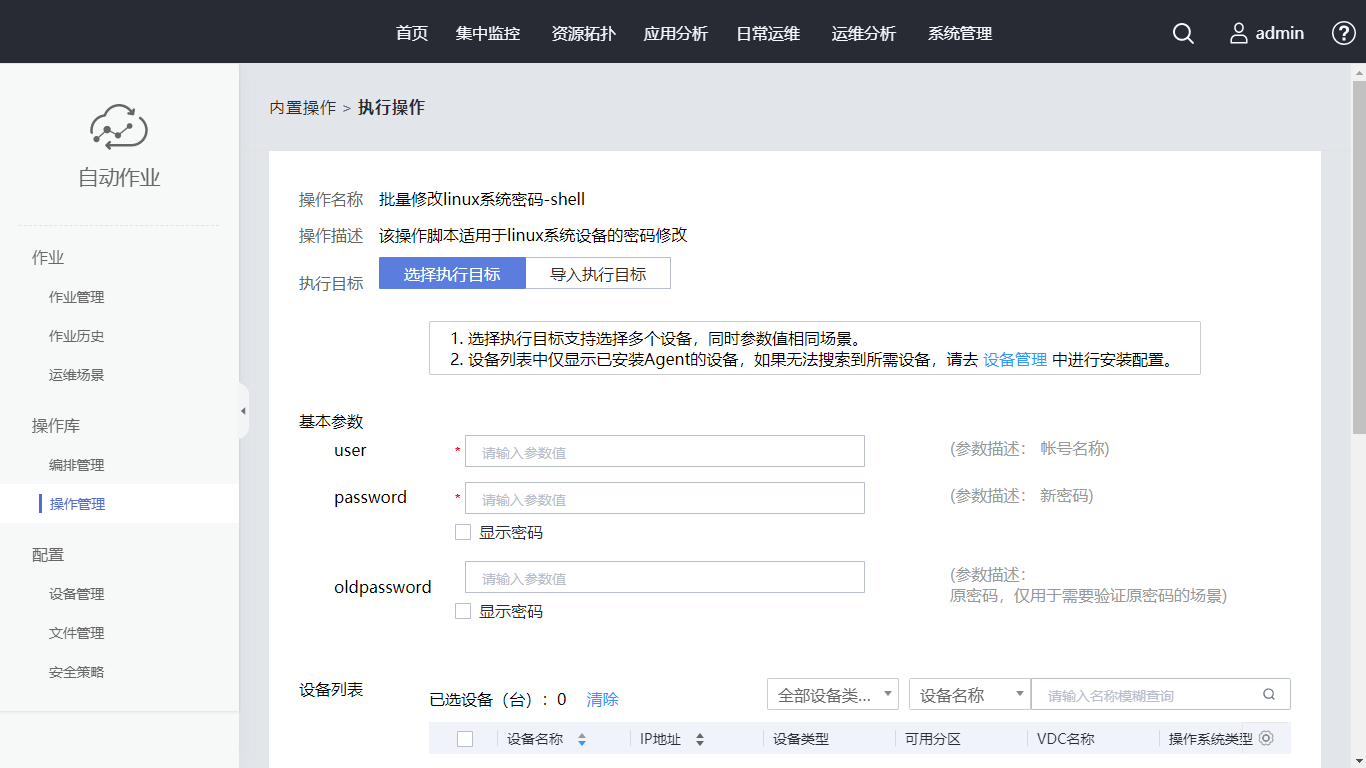Open the 设备名称 search field dropdown
This screenshot has width=1366, height=768.
tap(969, 694)
